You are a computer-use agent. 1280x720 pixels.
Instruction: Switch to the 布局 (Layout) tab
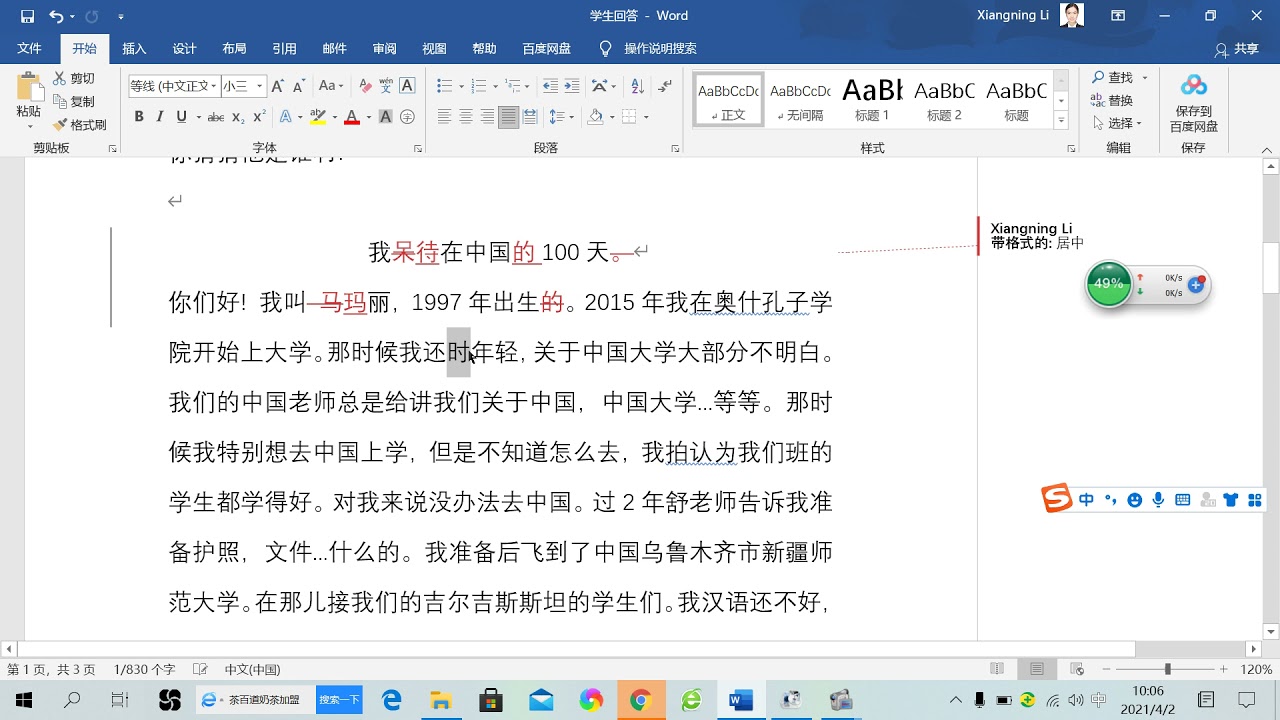point(234,48)
